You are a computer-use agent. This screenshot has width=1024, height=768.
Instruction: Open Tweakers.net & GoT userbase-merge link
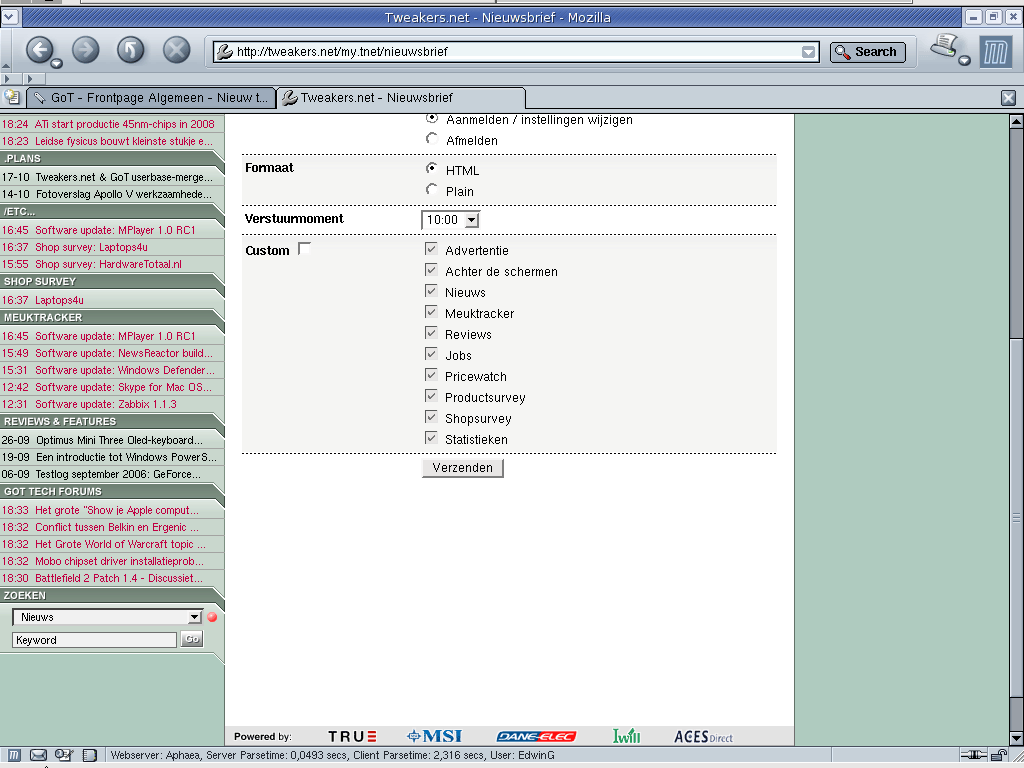pos(124,177)
